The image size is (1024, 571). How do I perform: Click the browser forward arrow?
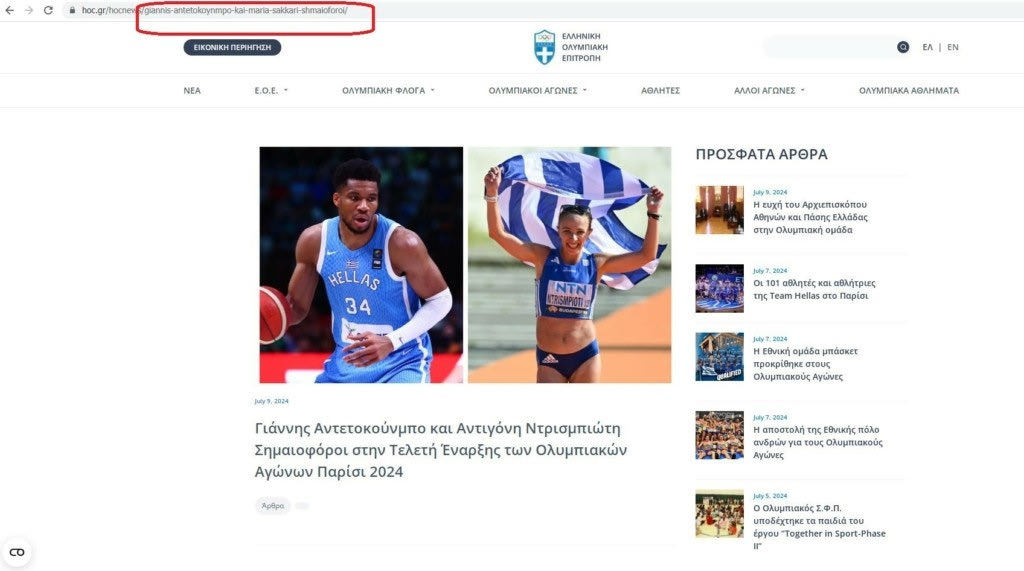click(x=28, y=10)
